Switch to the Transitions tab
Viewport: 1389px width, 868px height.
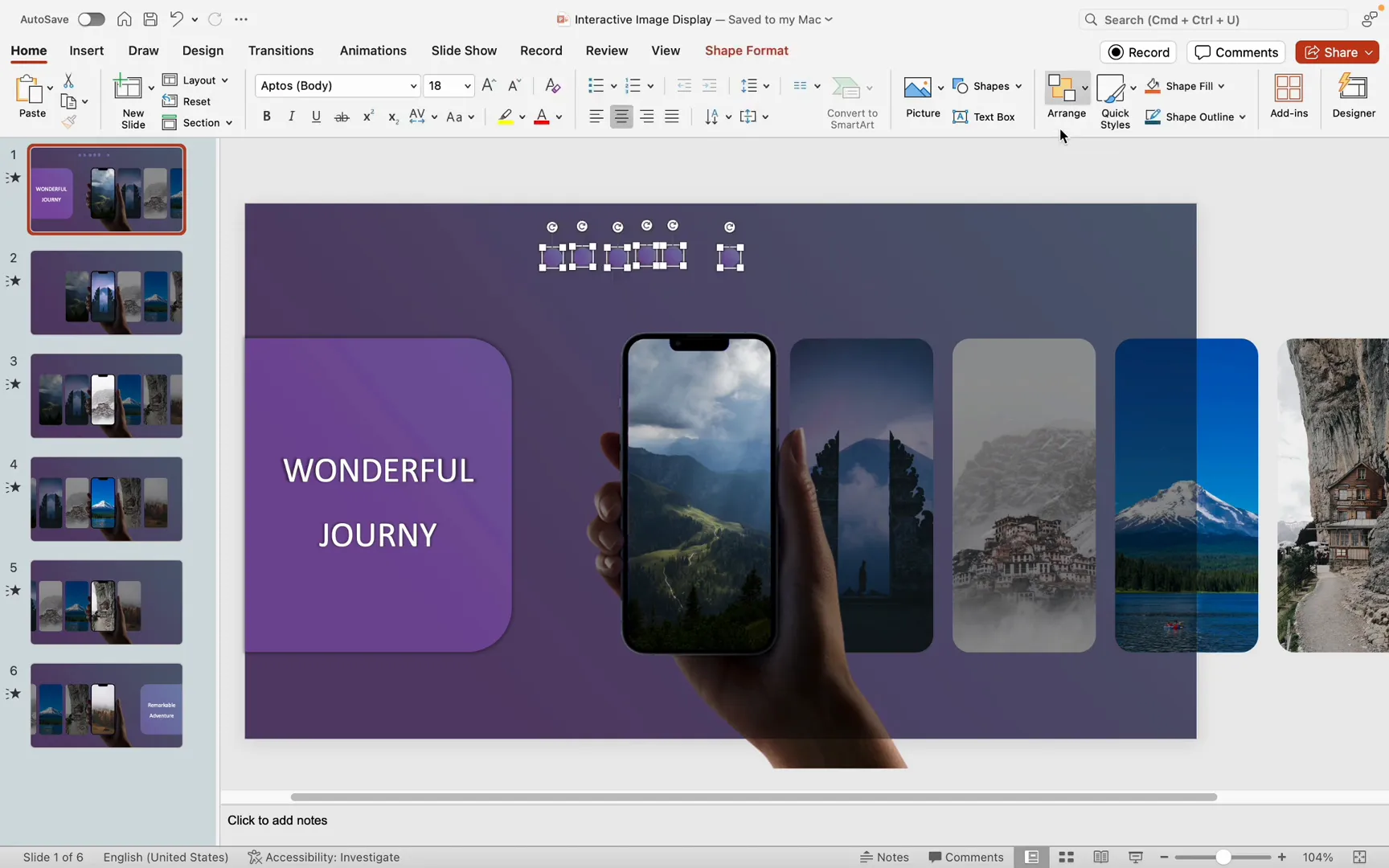[x=281, y=51]
